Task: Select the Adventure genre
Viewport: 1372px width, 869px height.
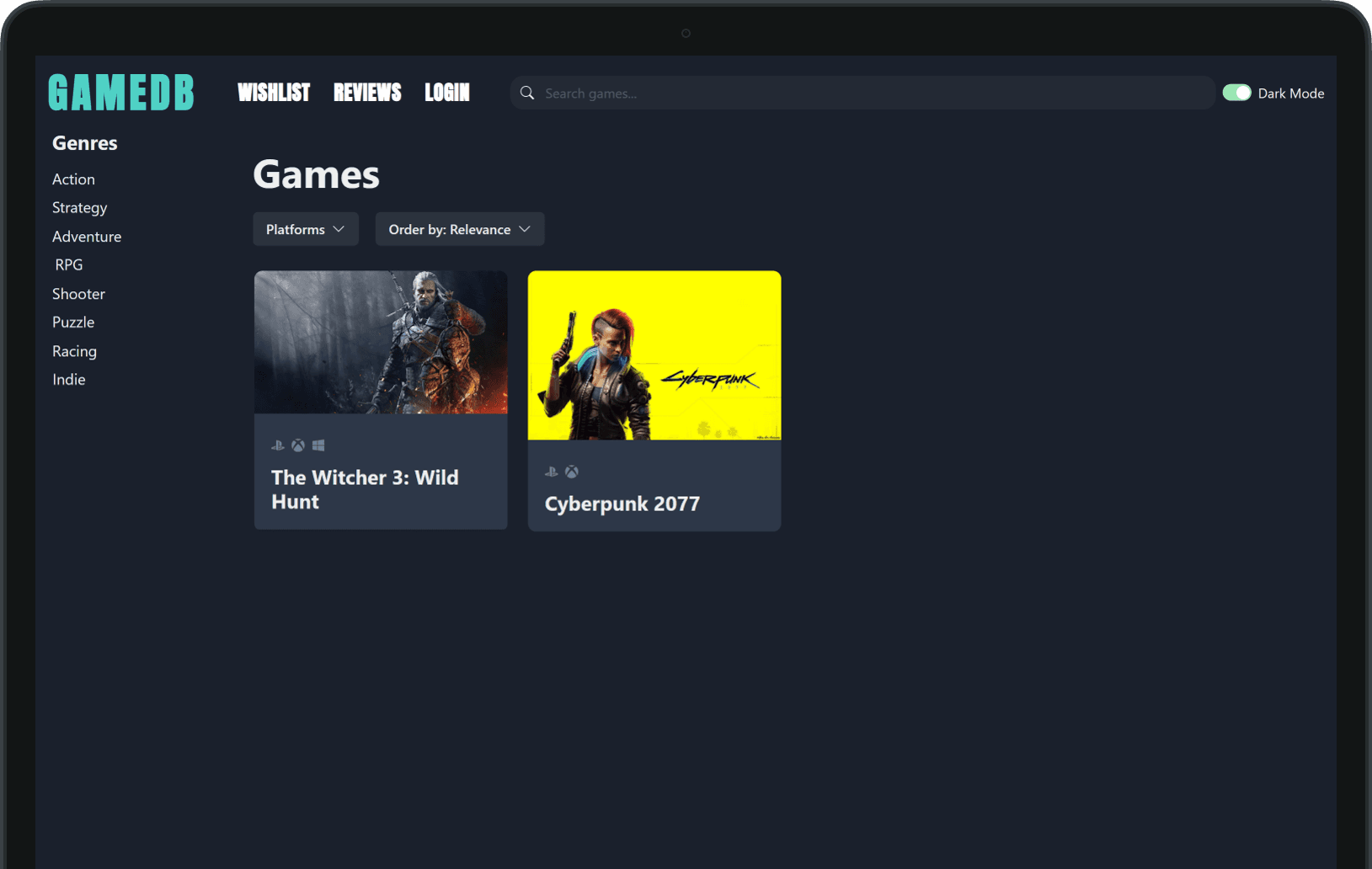Action: tap(87, 237)
